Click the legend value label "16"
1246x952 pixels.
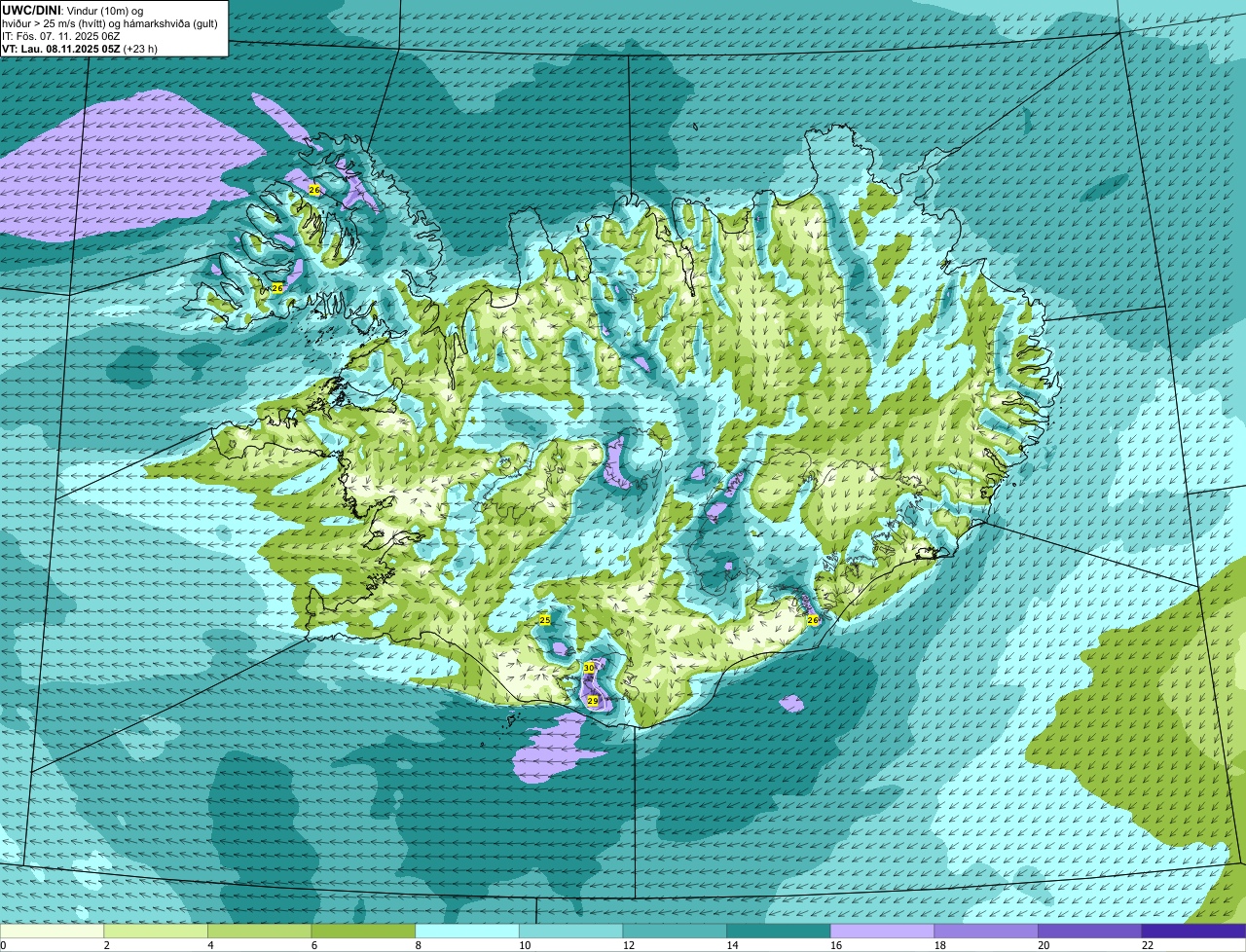coord(836,945)
